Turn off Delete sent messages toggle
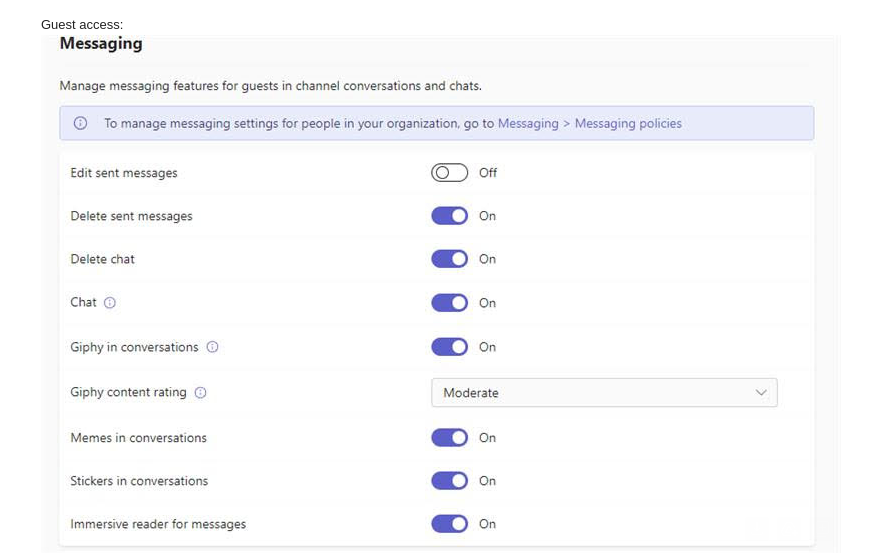The width and height of the screenshot is (878, 553). click(x=449, y=216)
